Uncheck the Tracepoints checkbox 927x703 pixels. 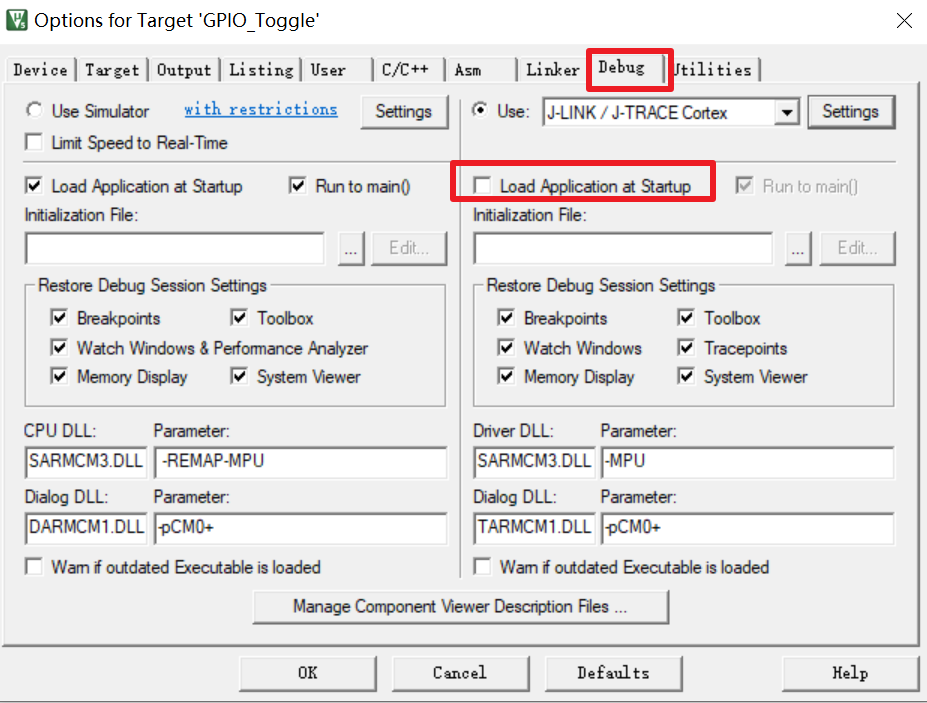(686, 347)
